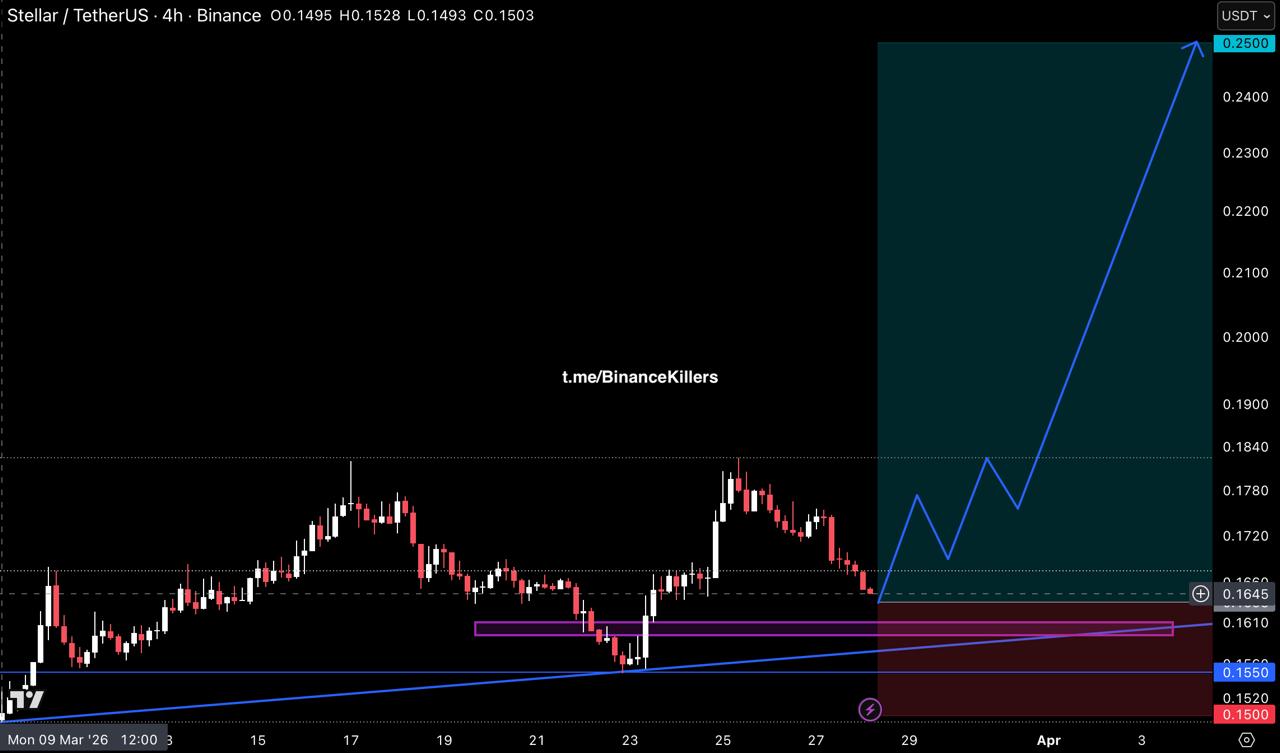Viewport: 1280px width, 753px height.
Task: Click the t.me/BinanceKillers watermark text
Action: point(639,377)
